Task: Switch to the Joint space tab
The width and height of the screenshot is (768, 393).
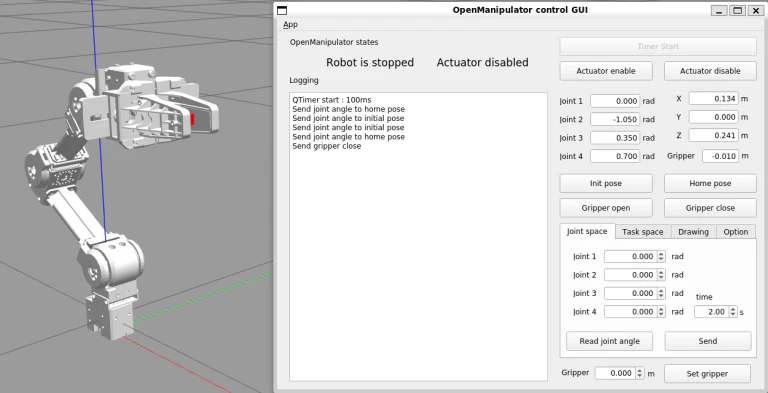Action: point(587,231)
